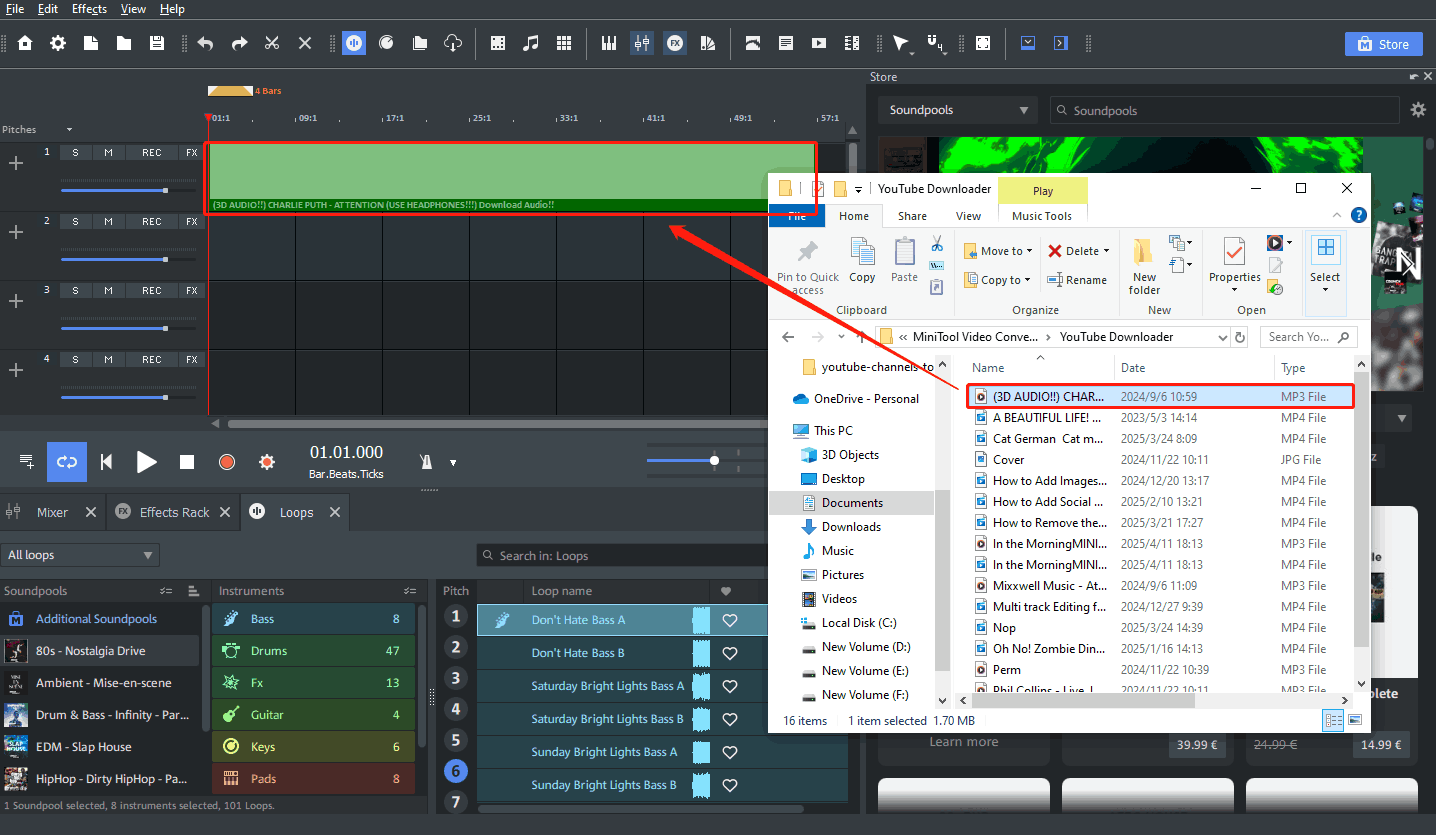
Task: Switch to the Music Tools tab in Explorer
Action: click(x=1042, y=216)
